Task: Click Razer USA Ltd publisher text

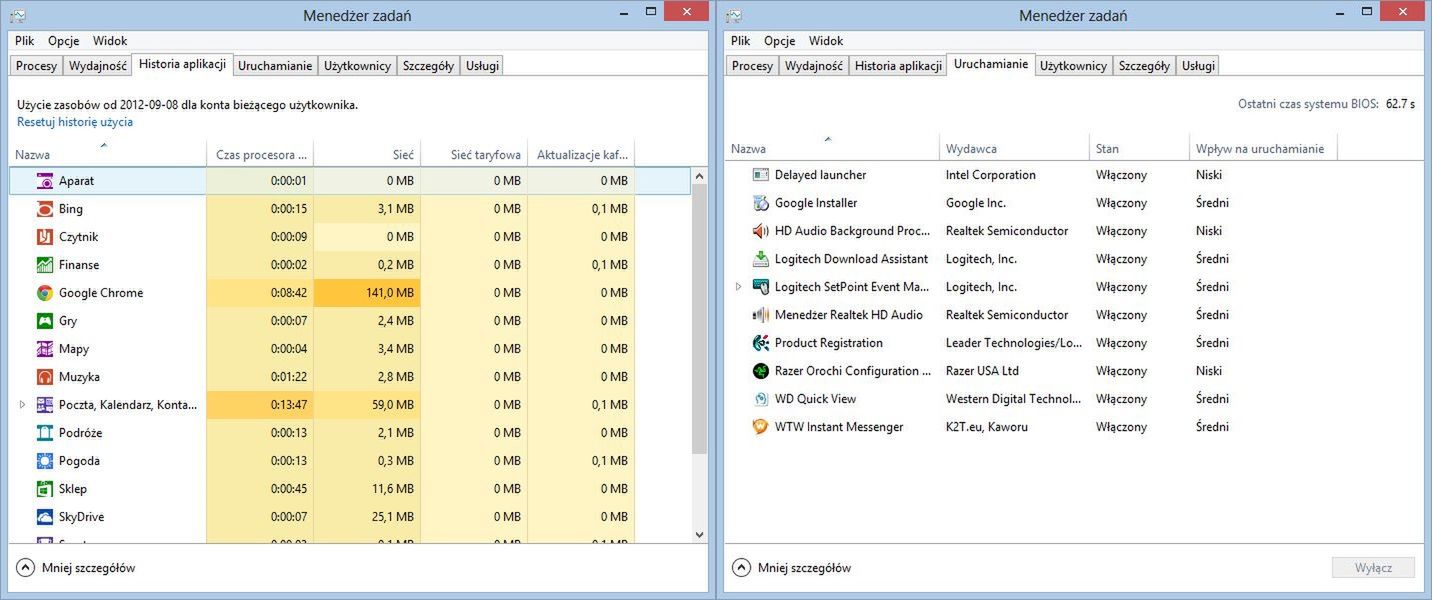Action: (x=982, y=371)
